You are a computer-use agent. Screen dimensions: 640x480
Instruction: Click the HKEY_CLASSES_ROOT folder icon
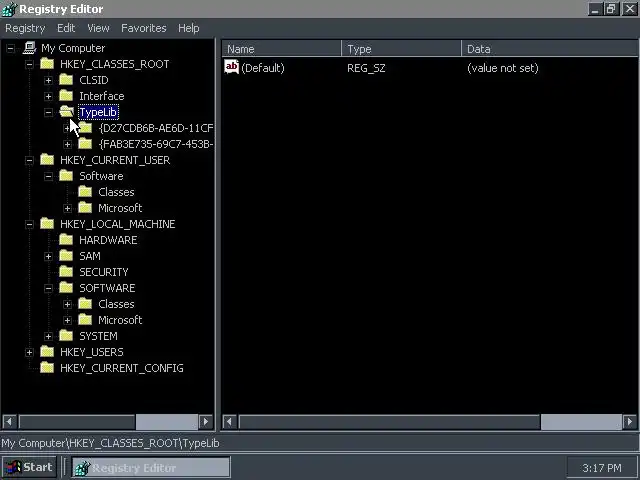click(x=47, y=64)
